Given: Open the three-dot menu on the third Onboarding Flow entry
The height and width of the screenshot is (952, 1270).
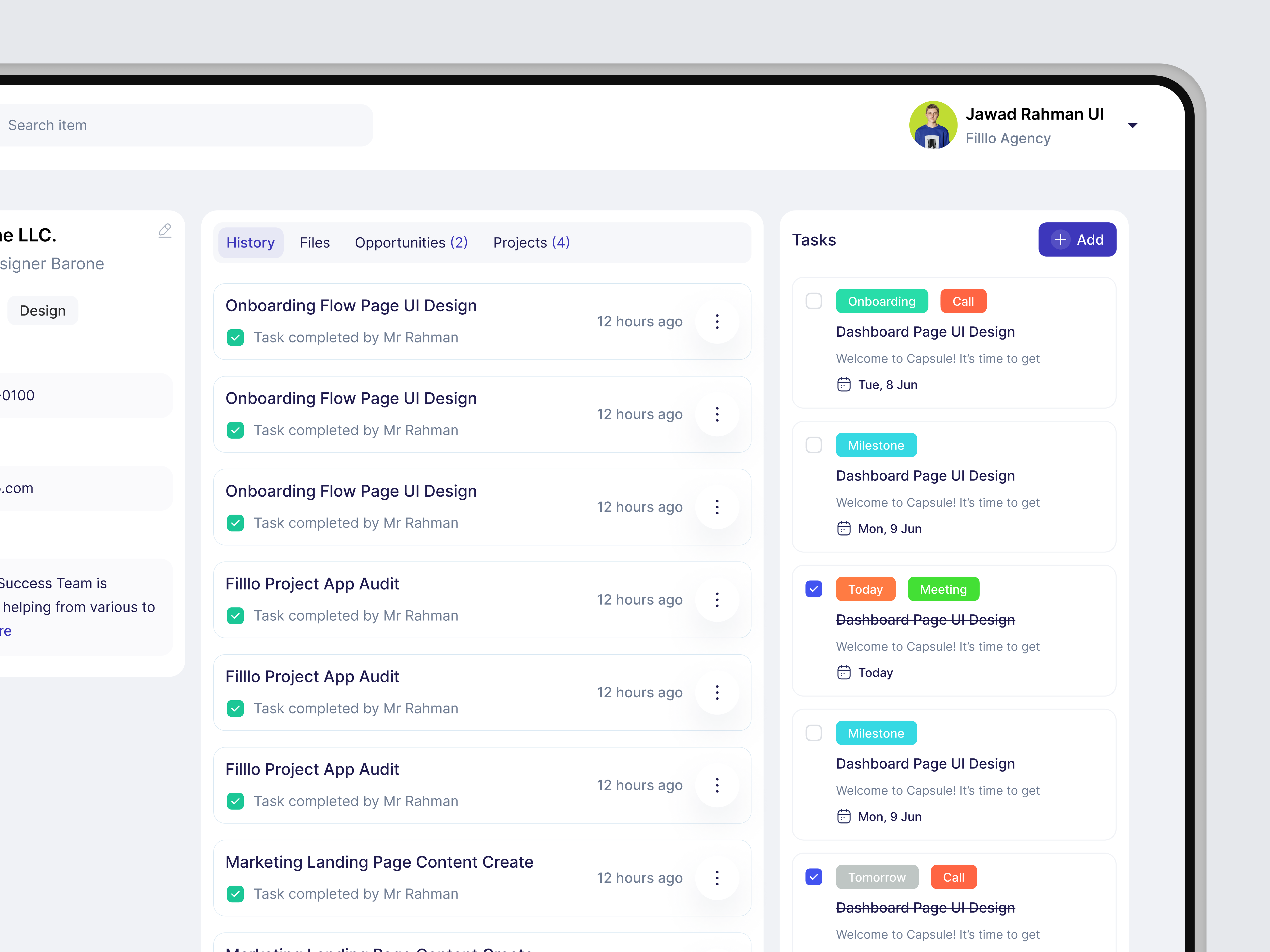Looking at the screenshot, I should (717, 507).
